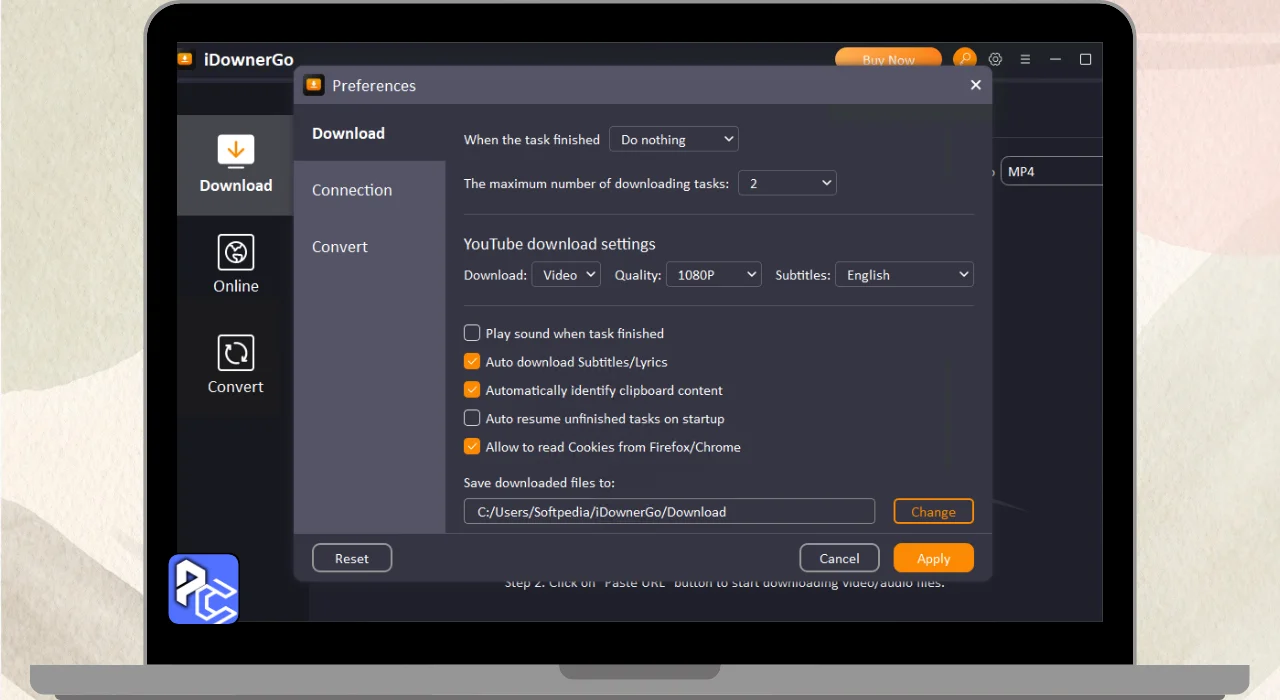Open the hamburger menu in the title bar
1280x700 pixels.
1025,59
